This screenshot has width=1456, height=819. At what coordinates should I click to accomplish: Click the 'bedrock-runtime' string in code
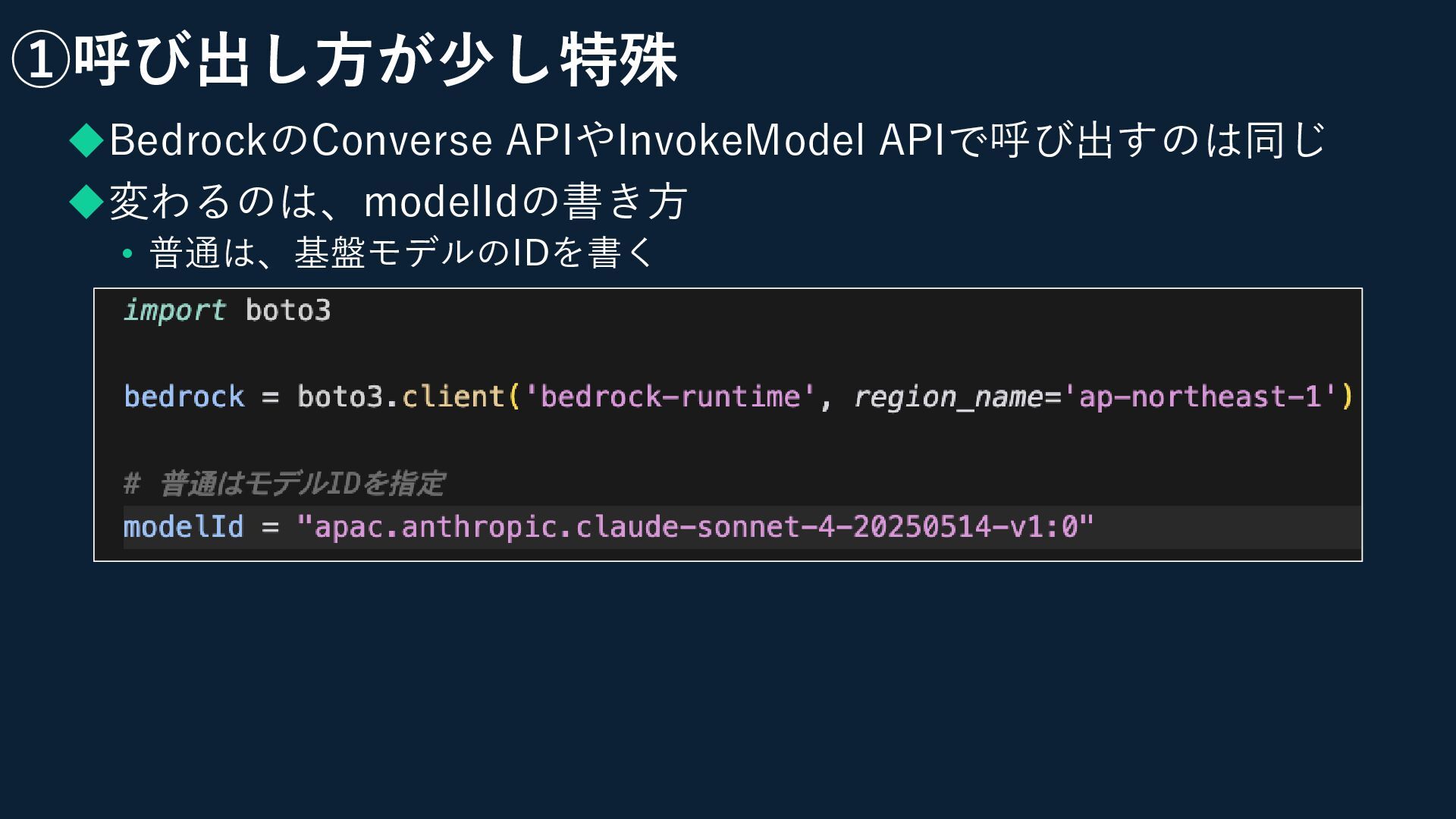pos(670,397)
